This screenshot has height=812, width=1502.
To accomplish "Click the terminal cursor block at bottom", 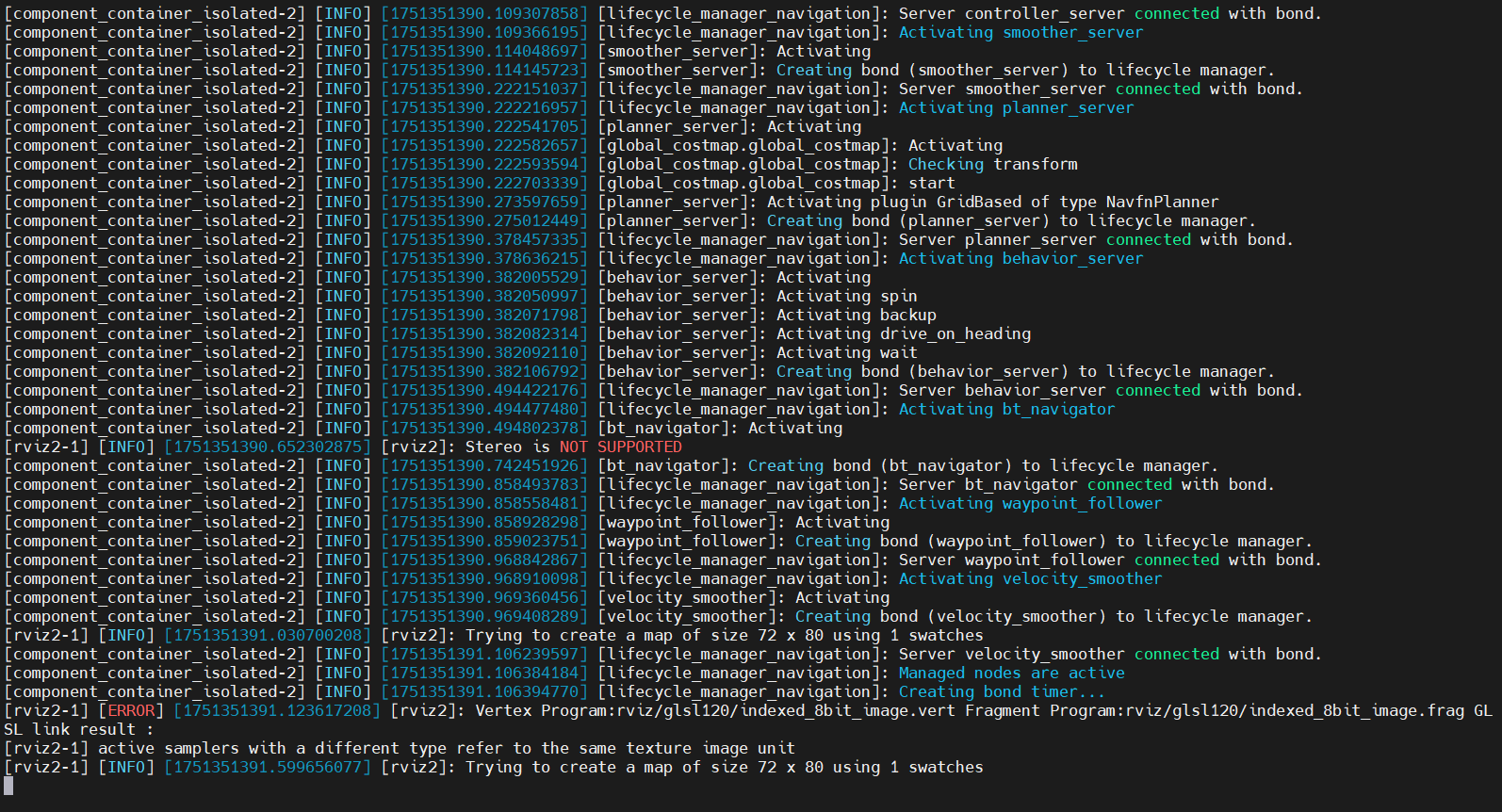I will click(x=8, y=786).
